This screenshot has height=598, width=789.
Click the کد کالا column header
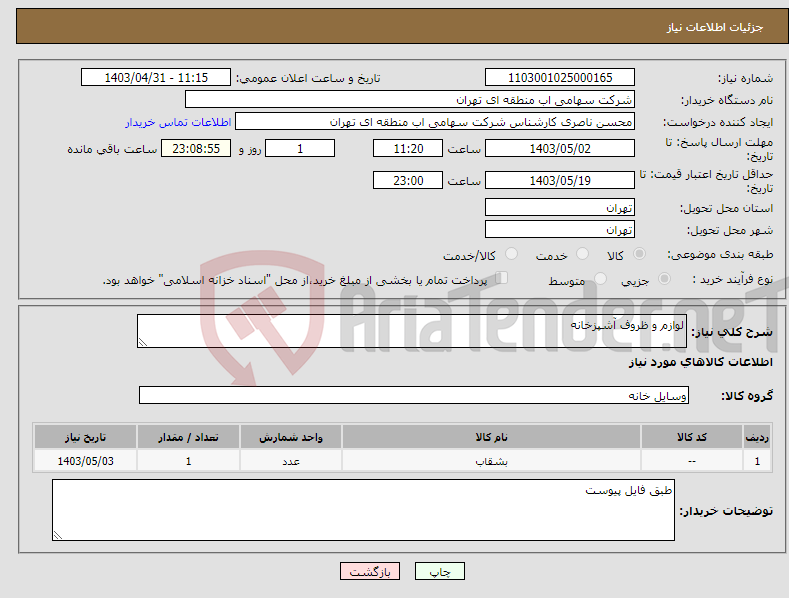(x=692, y=437)
